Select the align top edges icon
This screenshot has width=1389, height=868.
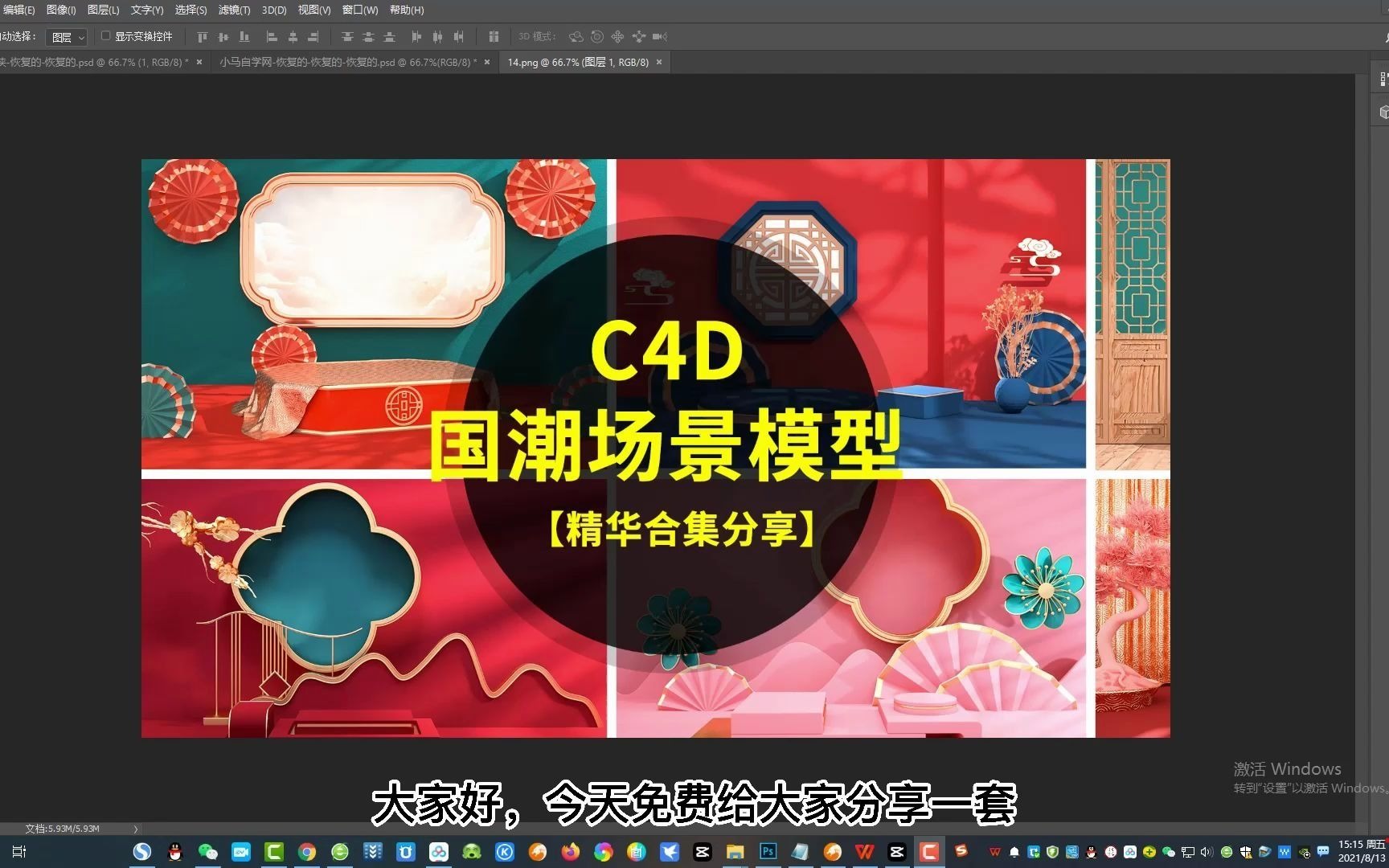(x=202, y=36)
